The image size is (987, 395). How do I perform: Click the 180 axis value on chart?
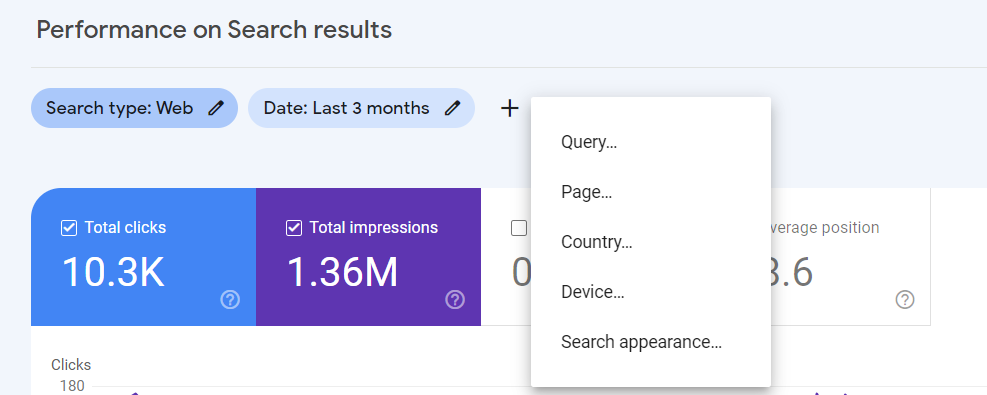(x=72, y=386)
